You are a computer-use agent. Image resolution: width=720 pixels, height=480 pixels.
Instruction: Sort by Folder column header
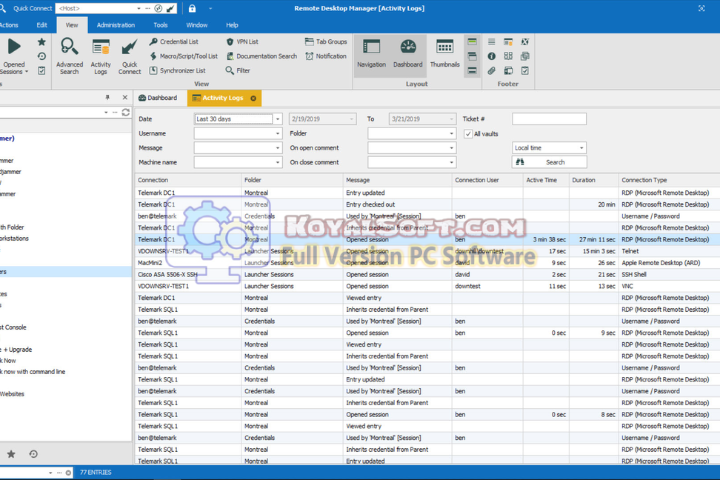[292, 180]
